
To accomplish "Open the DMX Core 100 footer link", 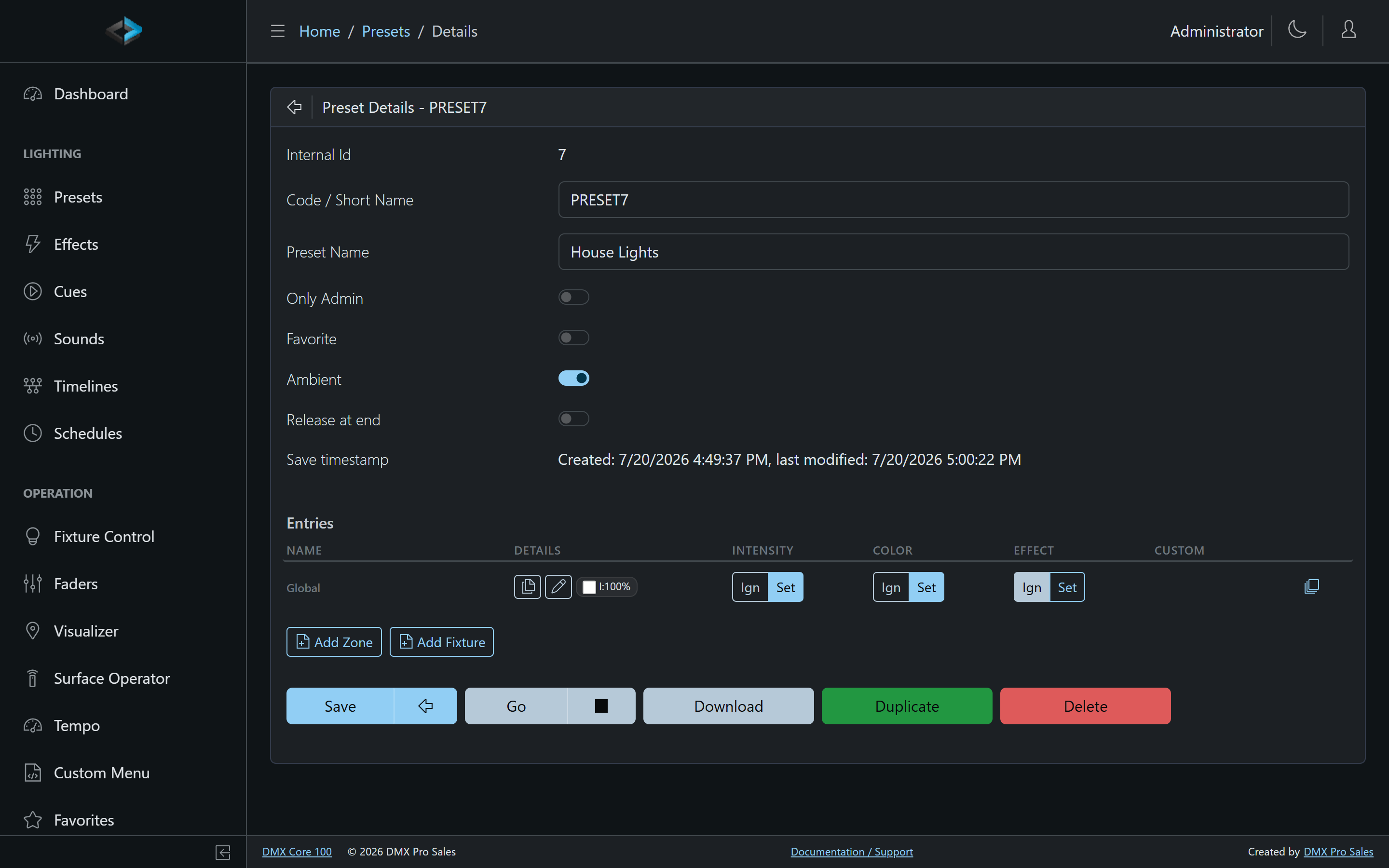I will point(297,852).
